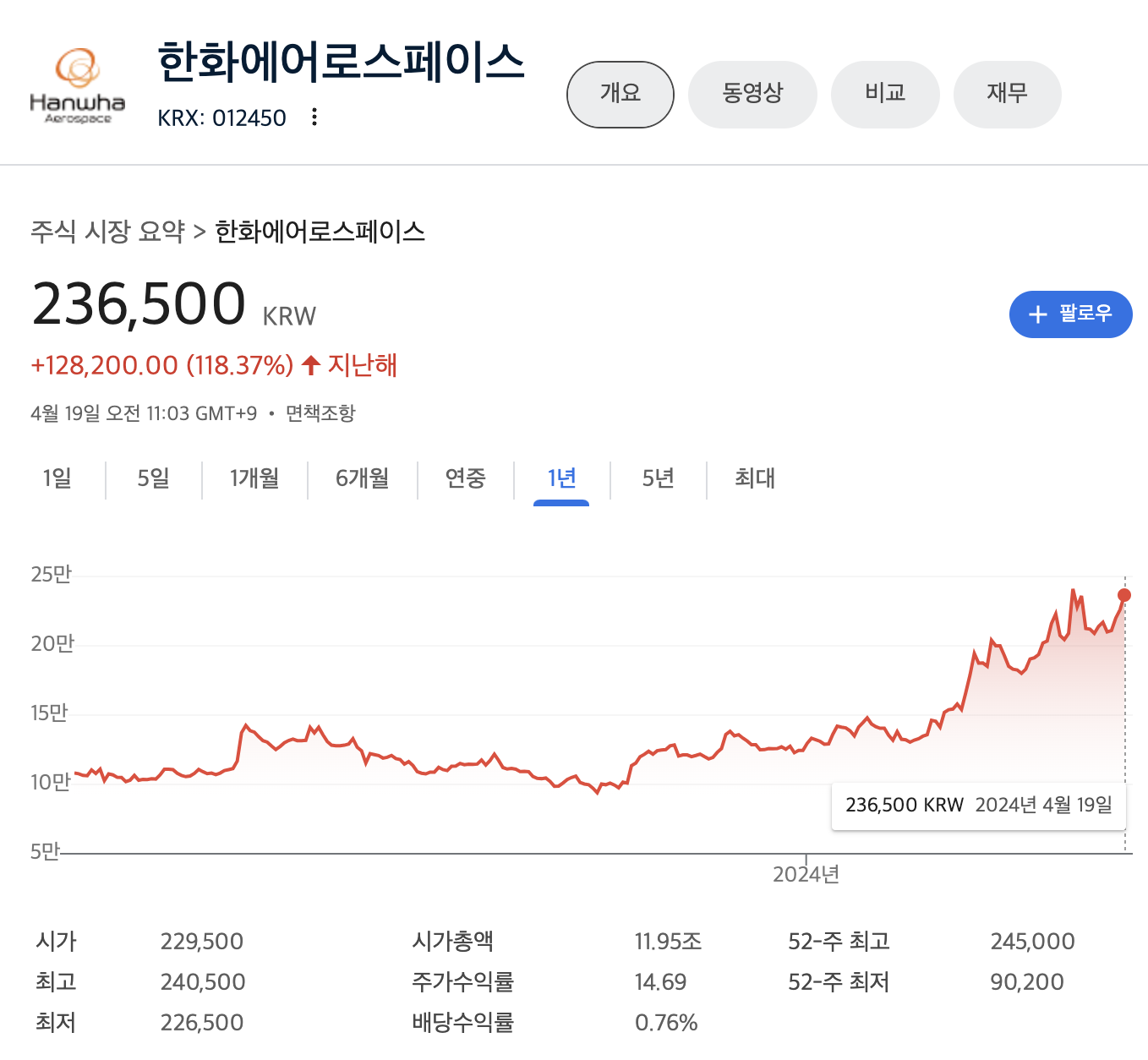Select the 비교 tab
The height and width of the screenshot is (1060, 1148).
(885, 94)
